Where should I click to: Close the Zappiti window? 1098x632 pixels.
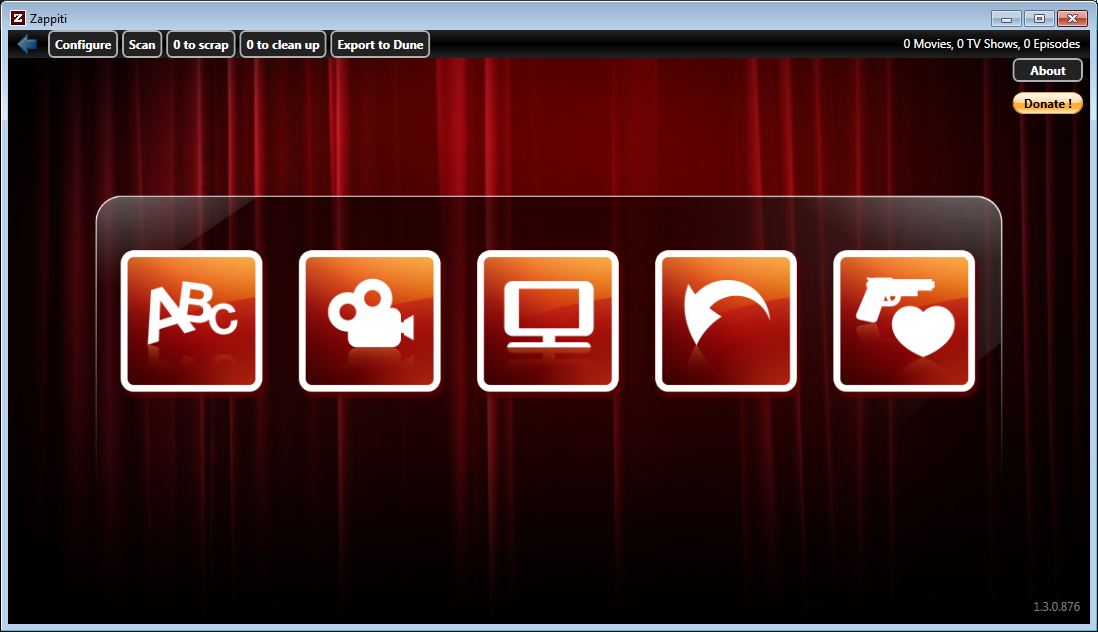(1072, 18)
